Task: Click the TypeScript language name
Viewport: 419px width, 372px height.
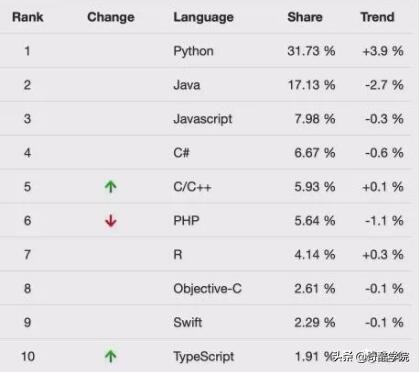Action: click(204, 357)
